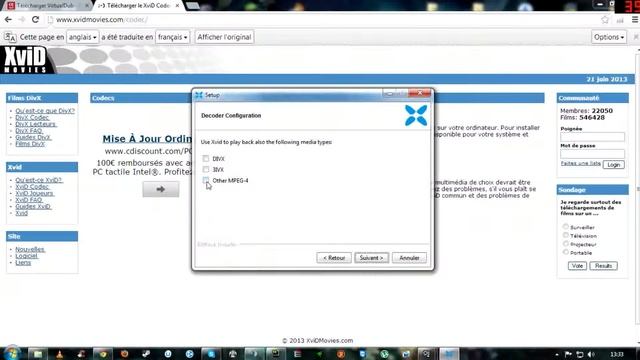Image resolution: width=640 pixels, height=360 pixels.
Task: Open the Guides XviD link
Action: click(33, 206)
